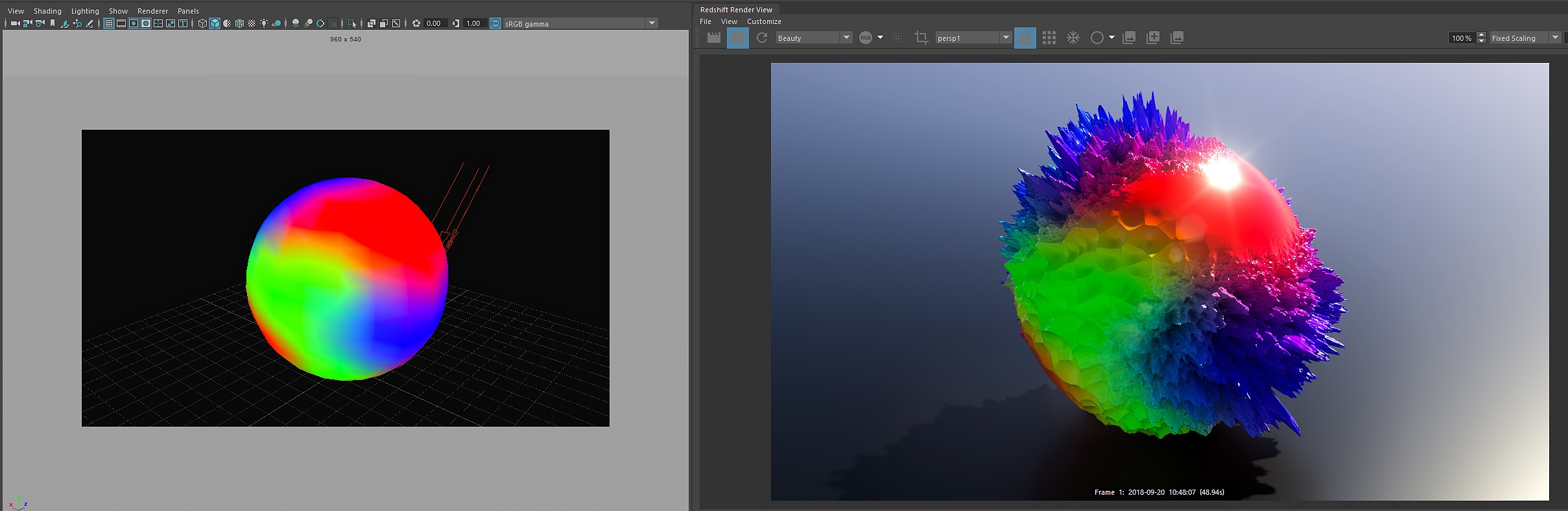Open File menu in Redshift Render View
This screenshot has width=1568, height=511.
(x=706, y=21)
